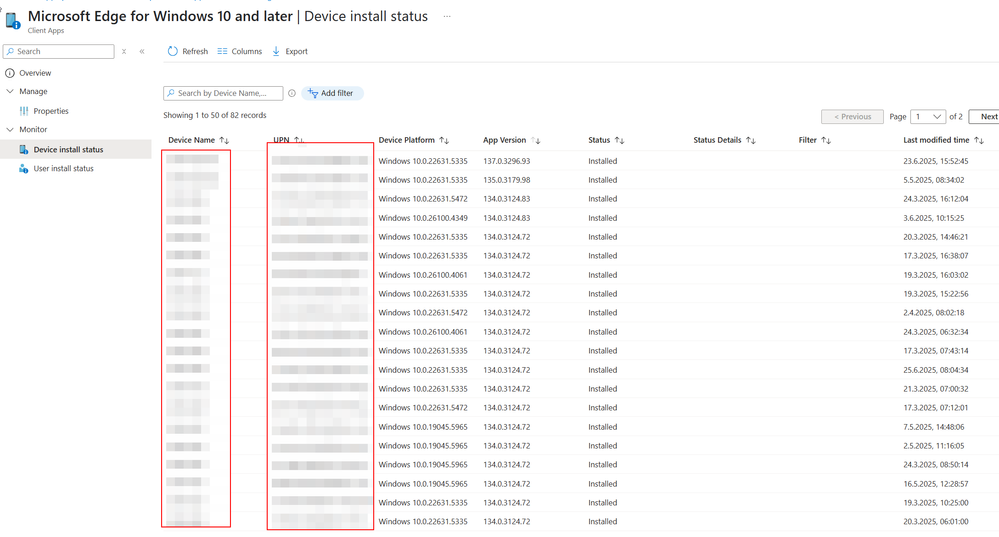Focus the sidebar Search box
The height and width of the screenshot is (537, 999).
[x=59, y=51]
